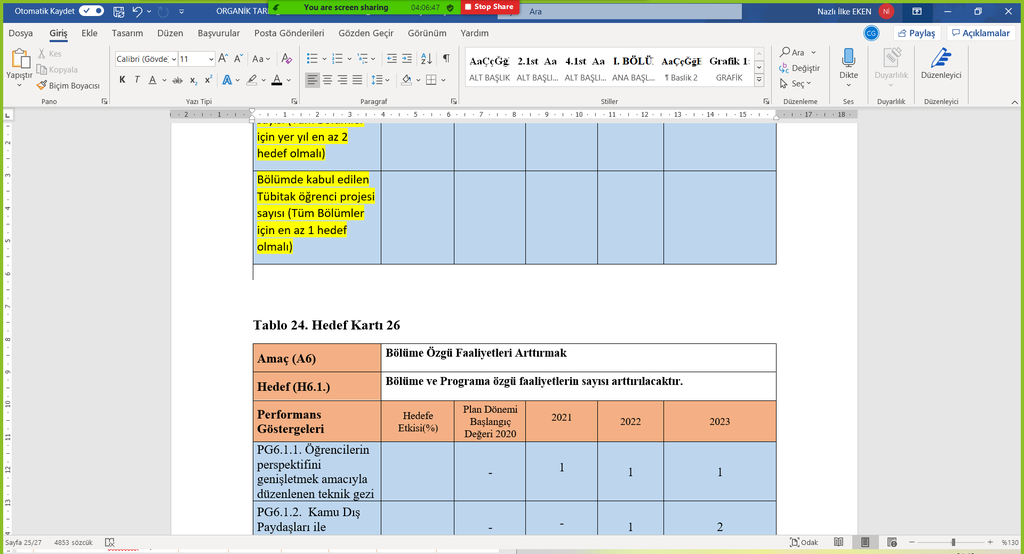The height and width of the screenshot is (554, 1024).
Task: Expand the styles gallery
Action: pyautogui.click(x=759, y=80)
